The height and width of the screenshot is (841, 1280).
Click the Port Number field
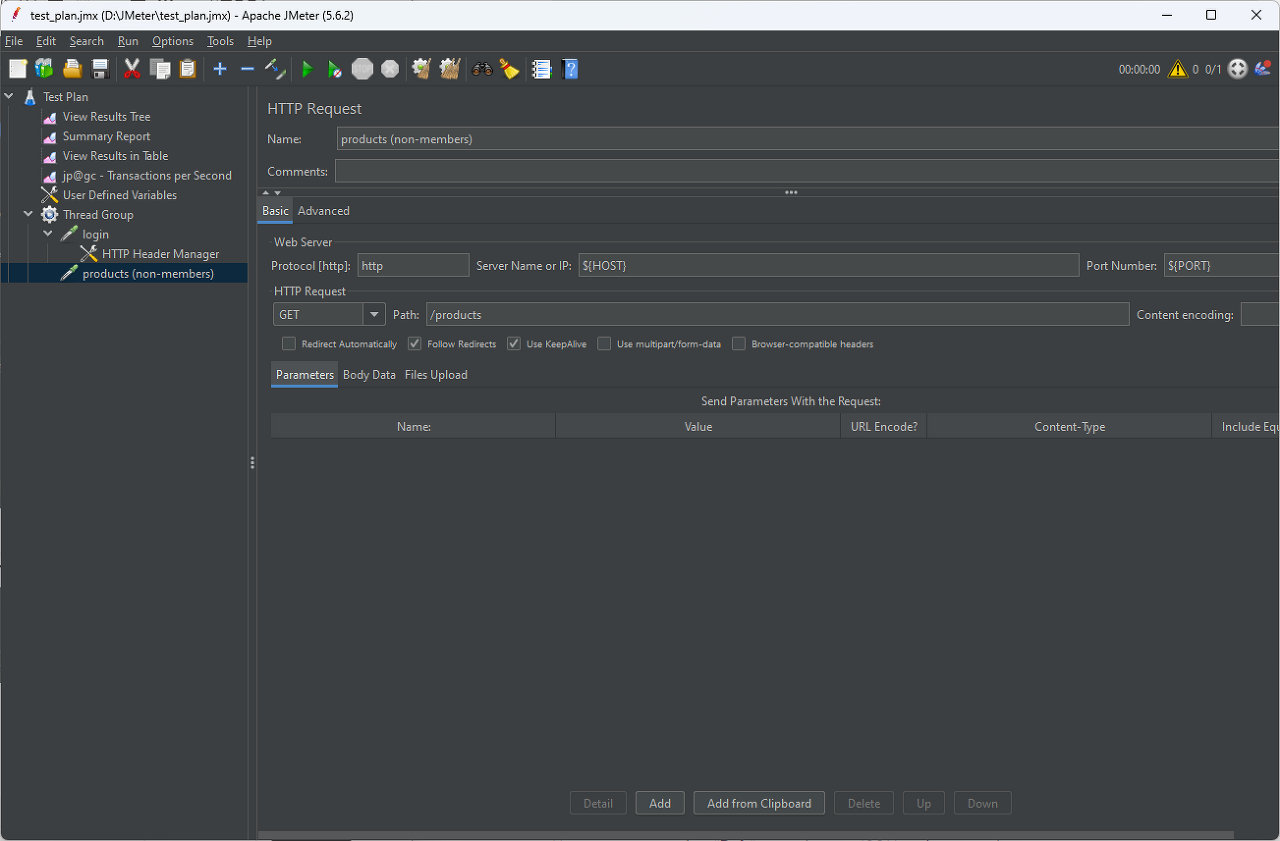1222,266
